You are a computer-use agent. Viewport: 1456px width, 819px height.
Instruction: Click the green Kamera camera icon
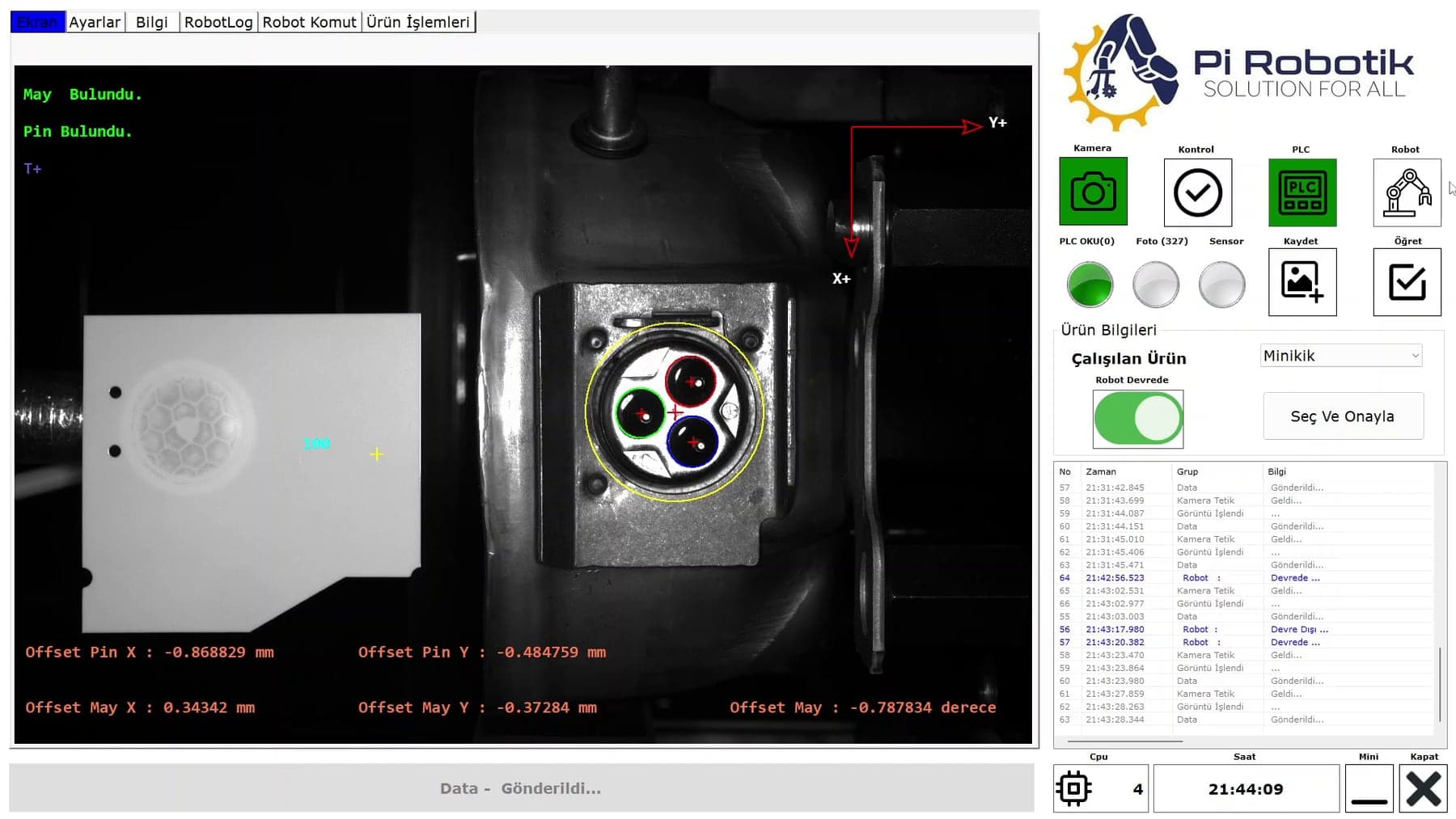pyautogui.click(x=1093, y=192)
